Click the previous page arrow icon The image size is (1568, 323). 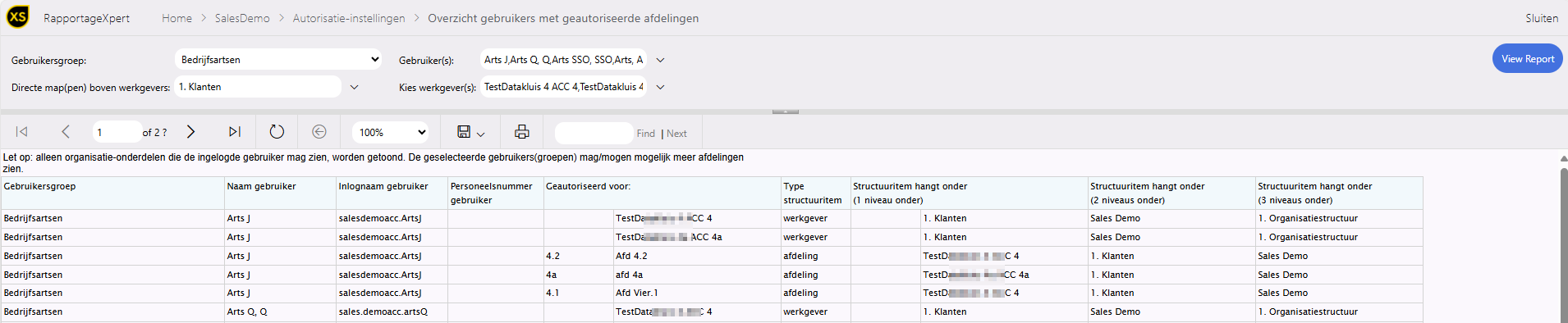[66, 132]
